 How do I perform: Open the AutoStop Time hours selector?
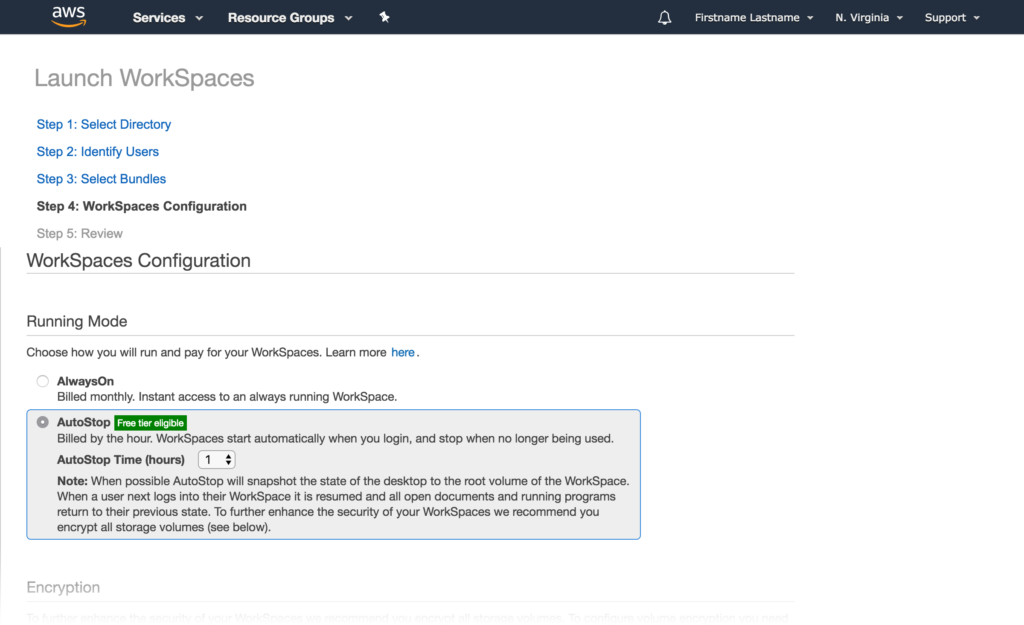tap(217, 460)
